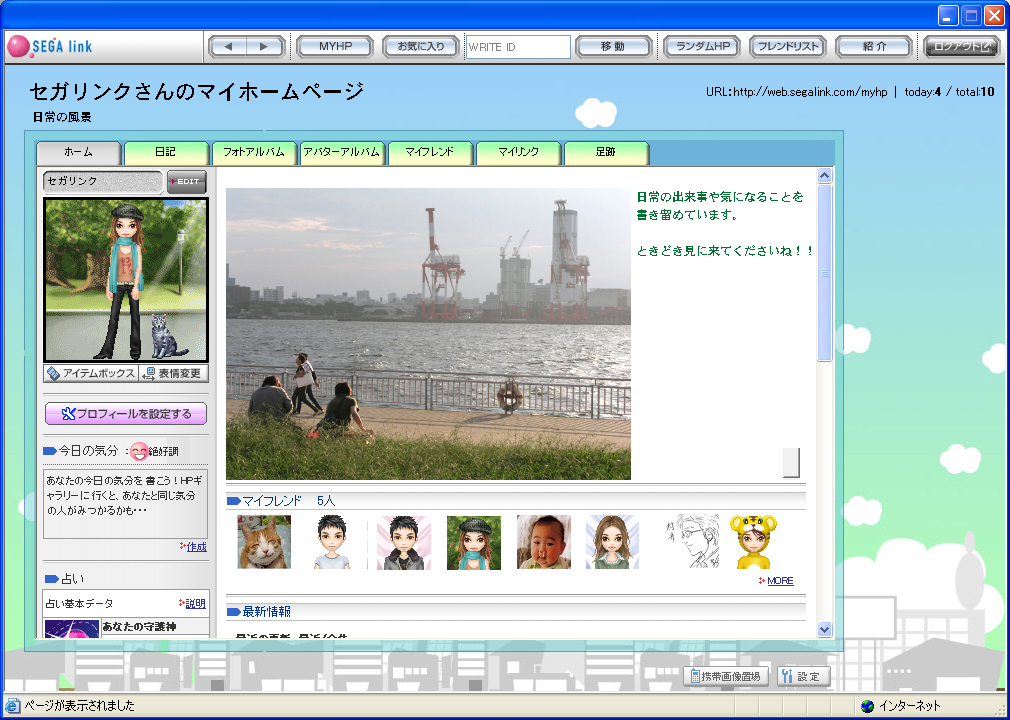Screen dimensions: 1010x720
Task: Click 表情変更 to change expression
Action: point(173,373)
